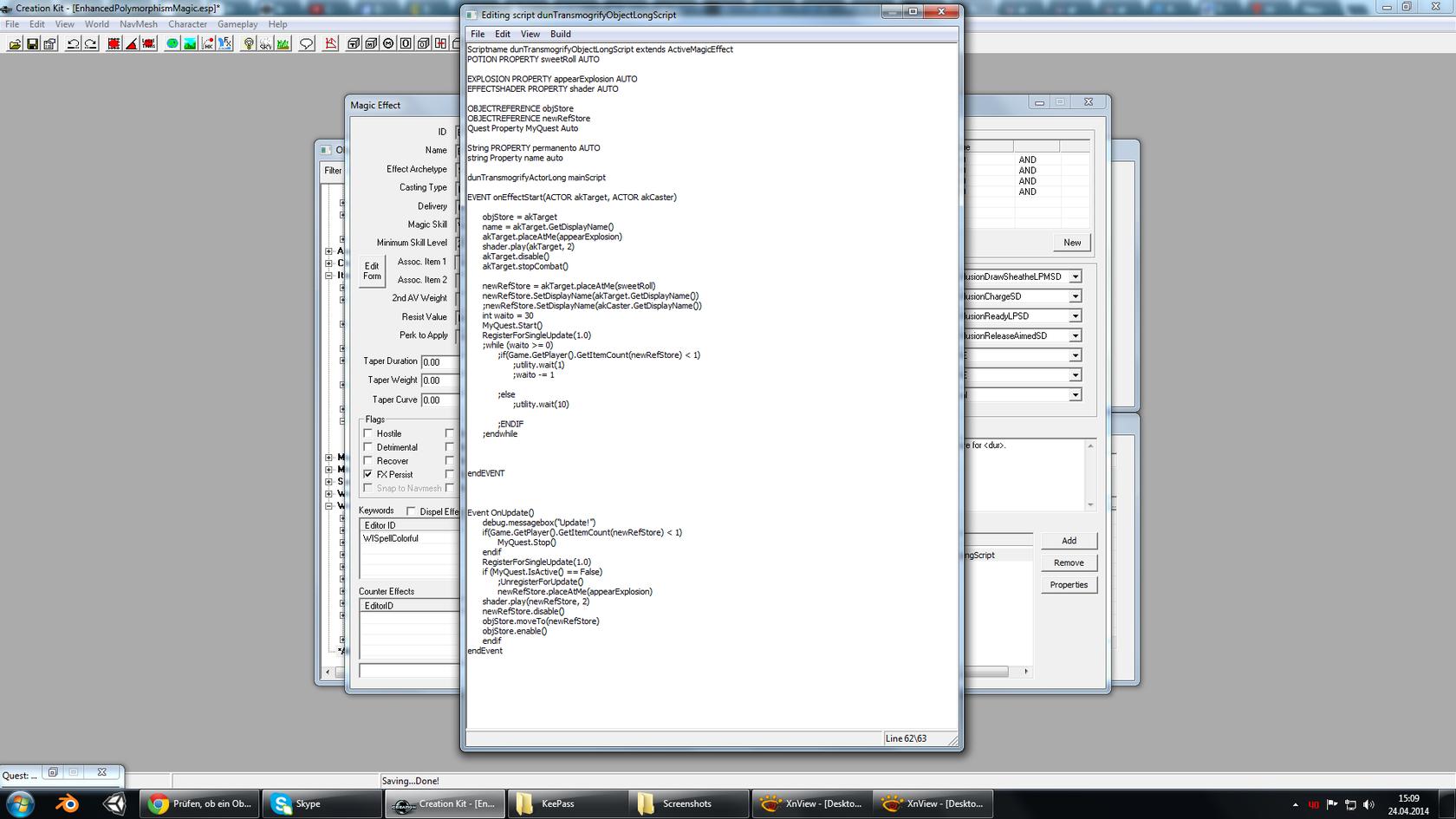
Task: Click the New condition button
Action: [x=1072, y=243]
